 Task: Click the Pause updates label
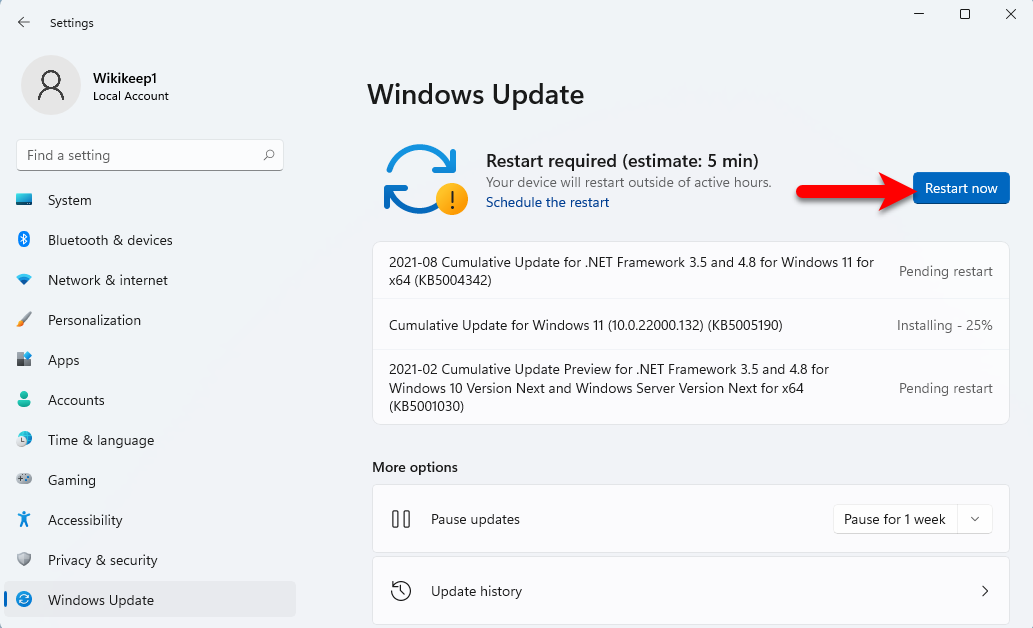pyautogui.click(x=475, y=519)
